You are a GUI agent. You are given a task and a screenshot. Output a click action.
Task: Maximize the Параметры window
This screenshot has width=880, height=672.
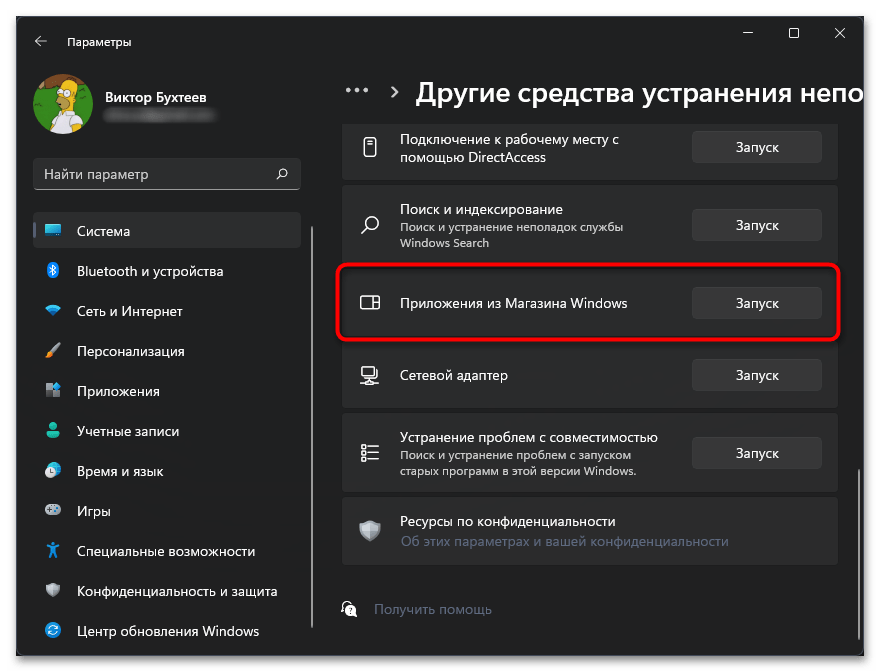pos(794,33)
